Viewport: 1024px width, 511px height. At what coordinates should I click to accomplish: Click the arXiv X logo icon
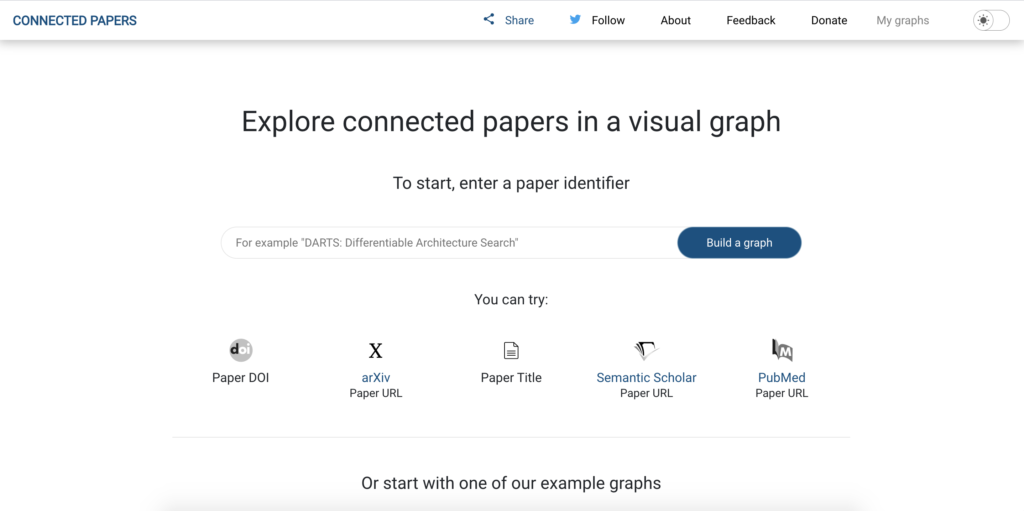(376, 351)
